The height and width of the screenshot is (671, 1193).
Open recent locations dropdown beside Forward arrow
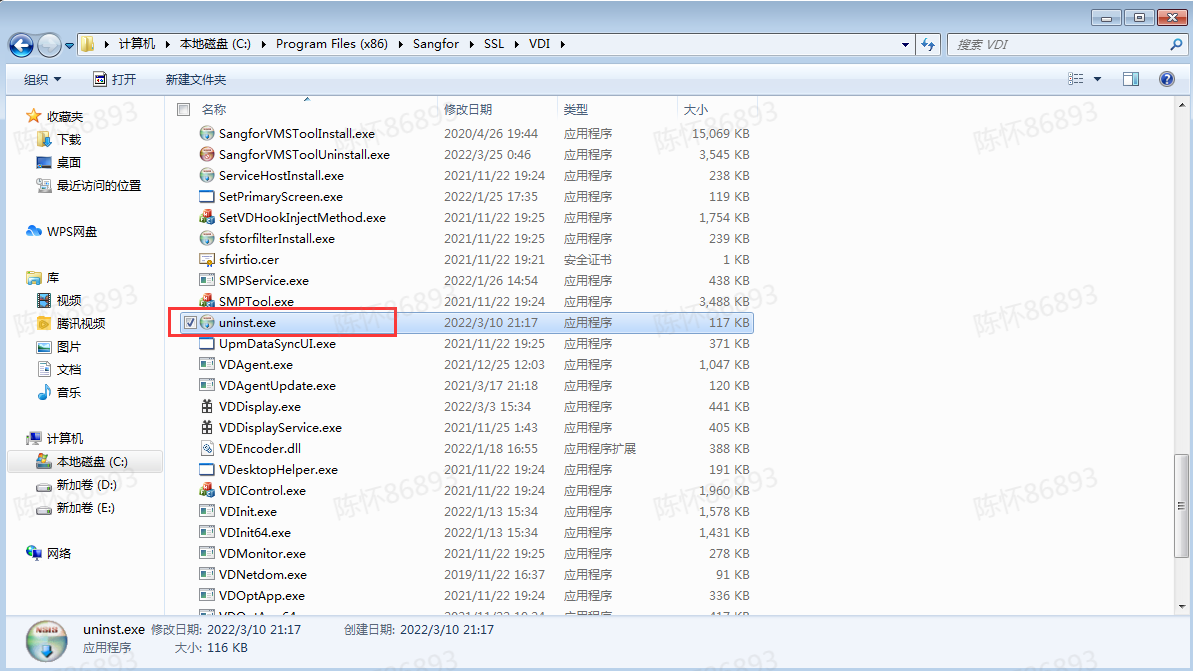pos(69,46)
